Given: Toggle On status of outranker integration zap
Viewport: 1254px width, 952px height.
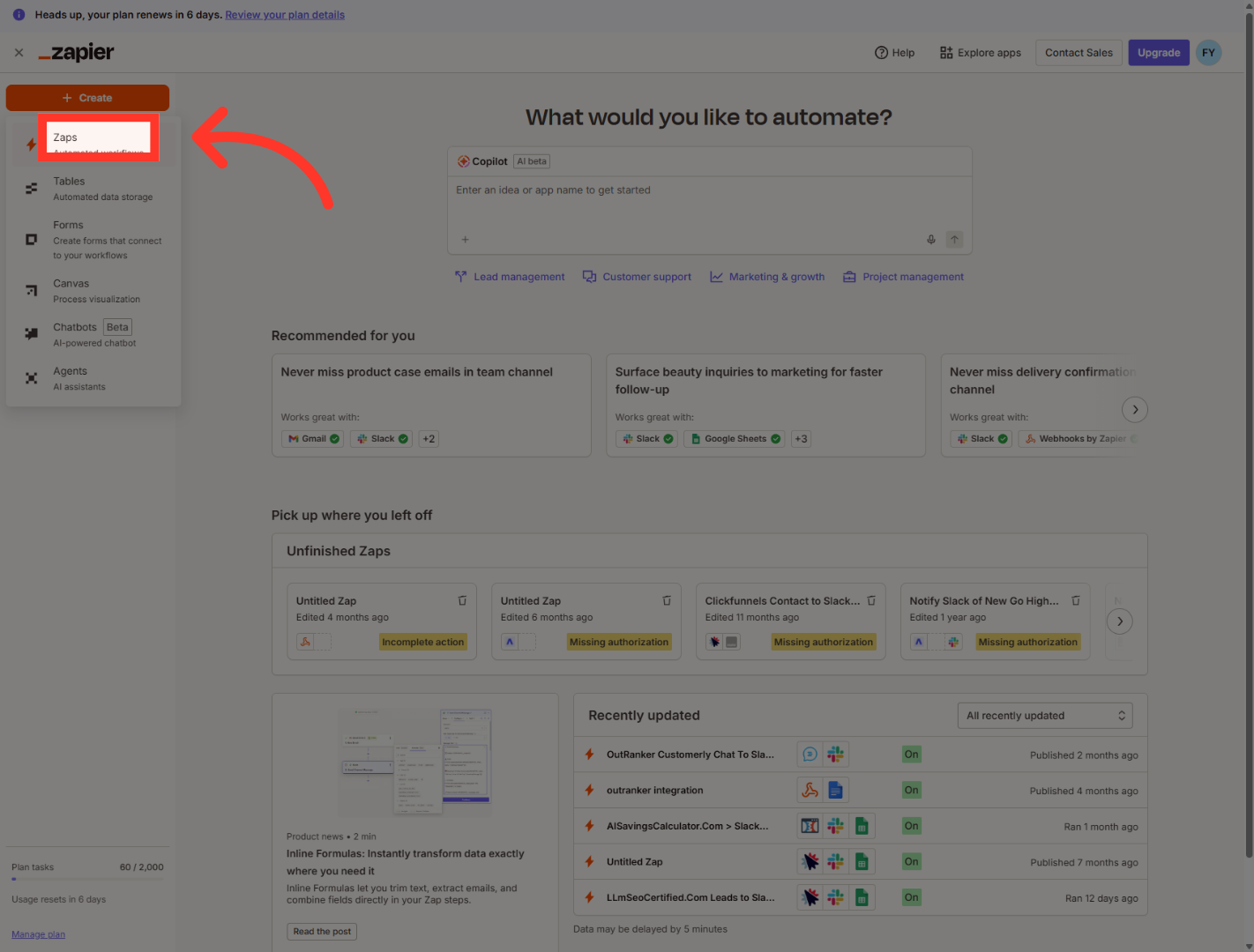Looking at the screenshot, I should [911, 791].
